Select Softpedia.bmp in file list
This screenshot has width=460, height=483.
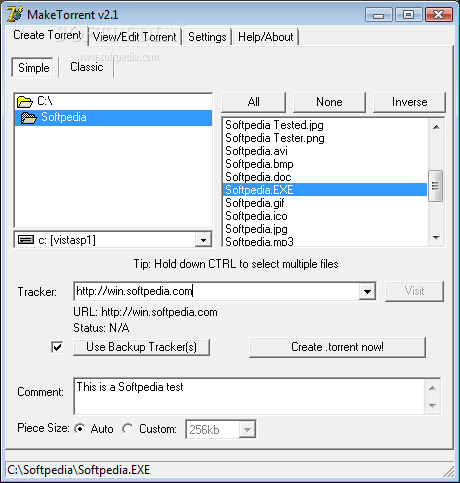325,164
